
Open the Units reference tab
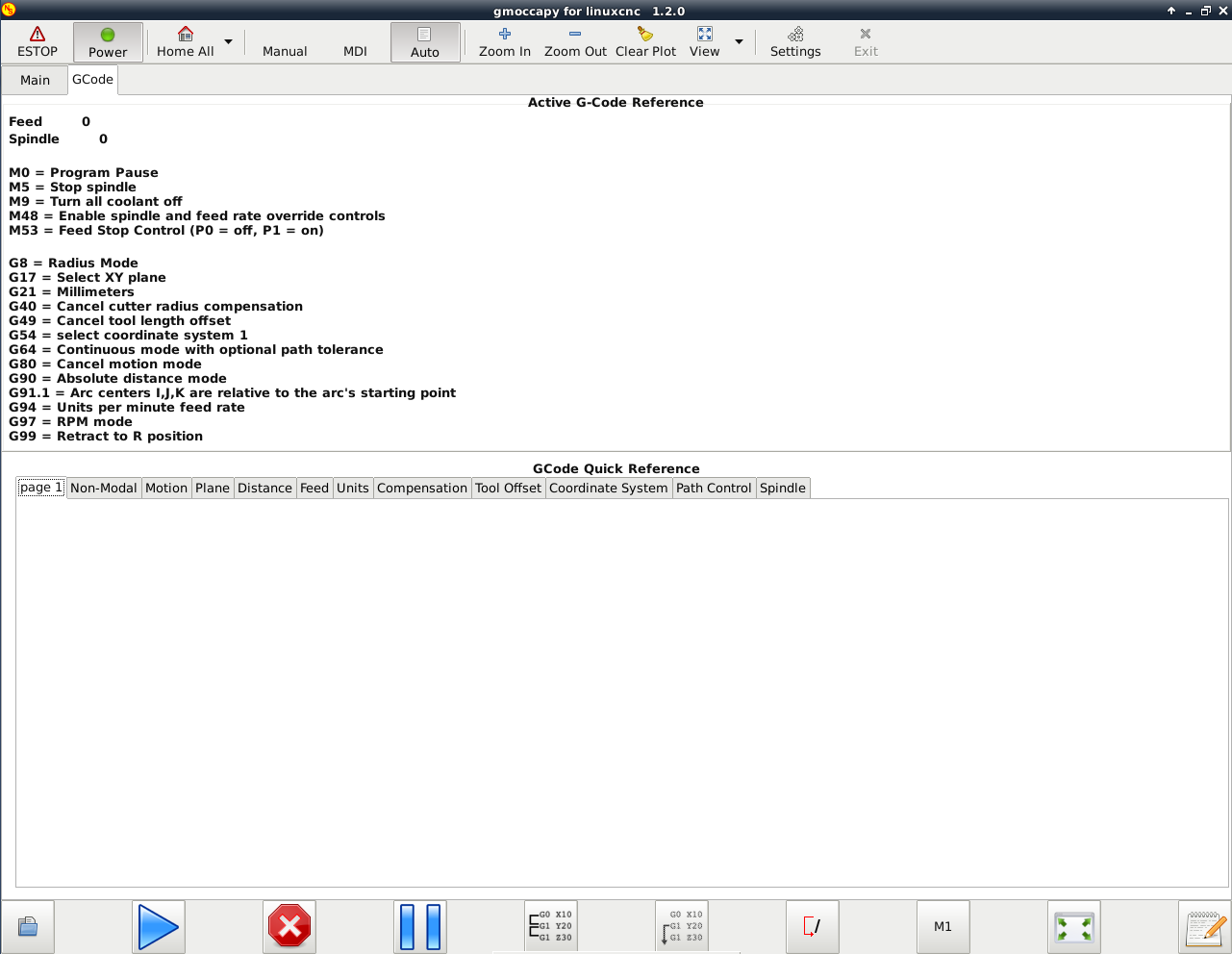353,489
